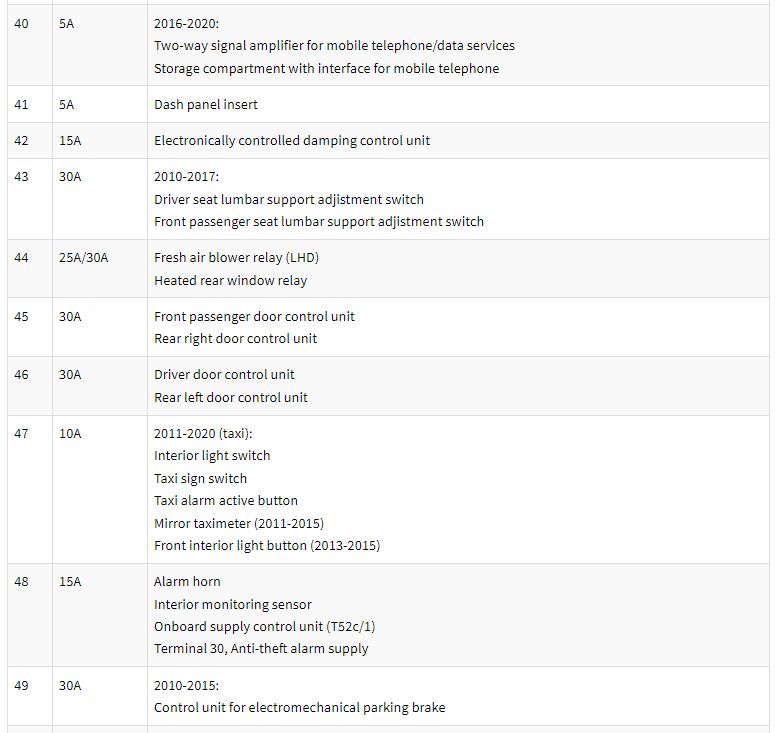
Task: Select 'Taxi sign switch' line
Action: pyautogui.click(x=200, y=479)
